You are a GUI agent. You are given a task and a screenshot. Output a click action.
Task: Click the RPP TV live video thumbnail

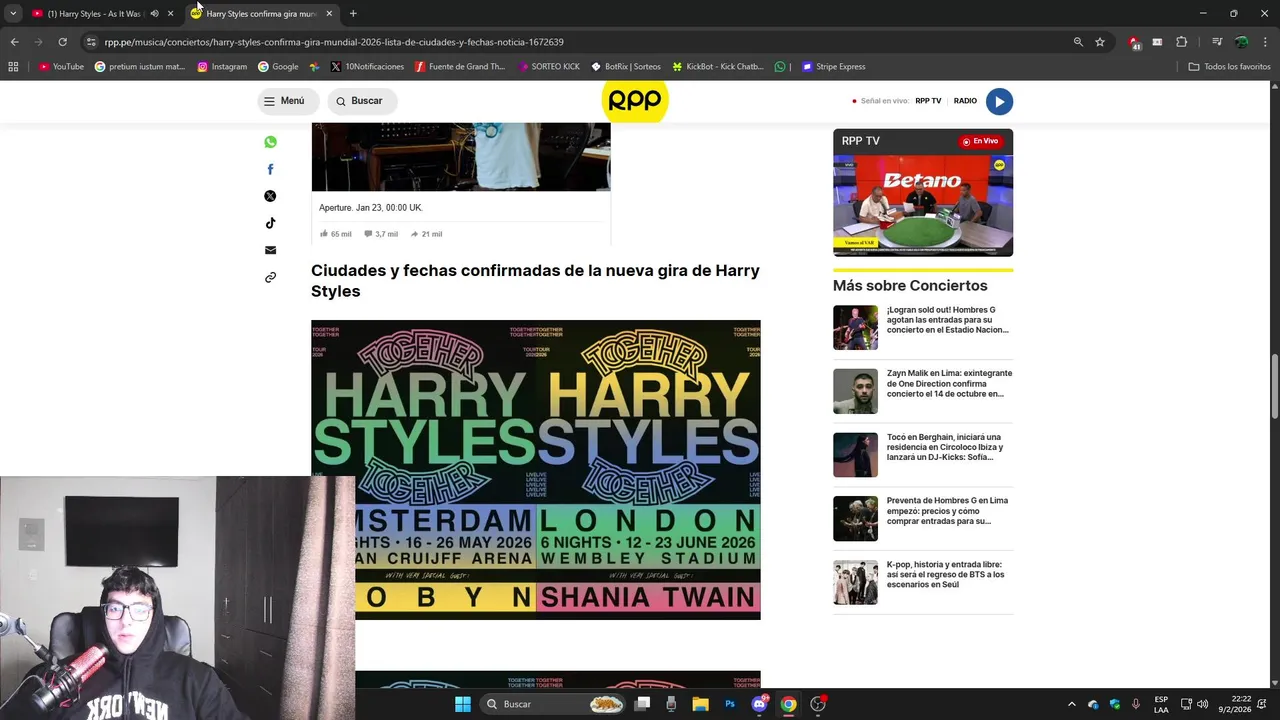tap(923, 205)
